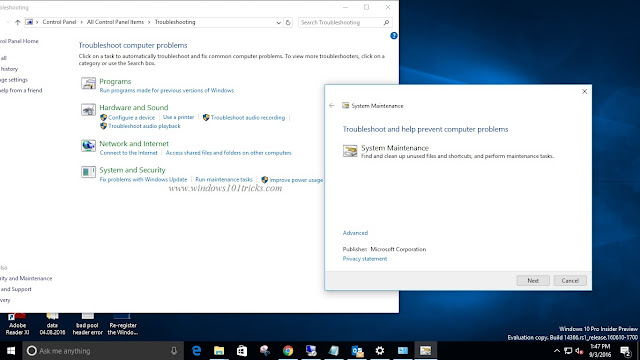Click Troubleshoot audio recording link

point(248,118)
